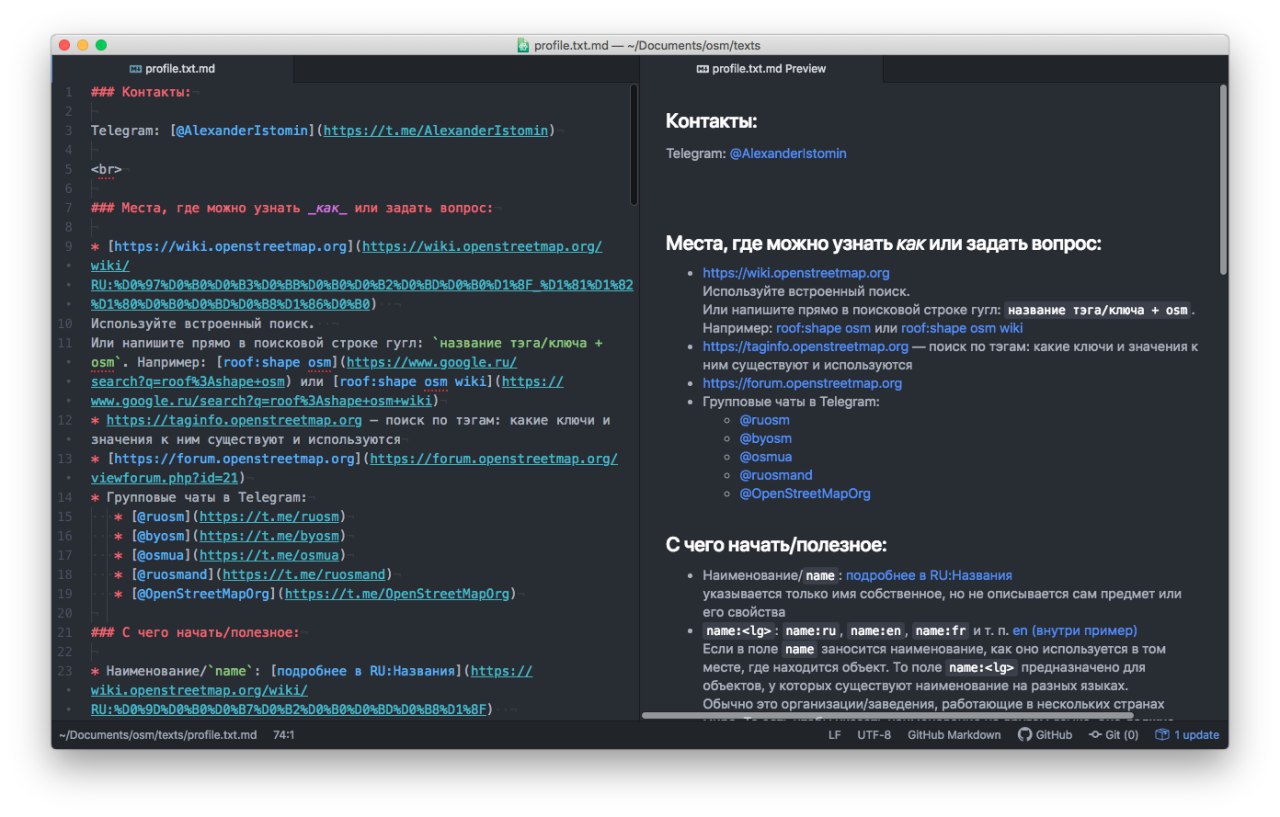Click the vertical scrollbar of the preview pane
Image resolution: width=1280 pixels, height=817 pixels.
pos(1223,180)
